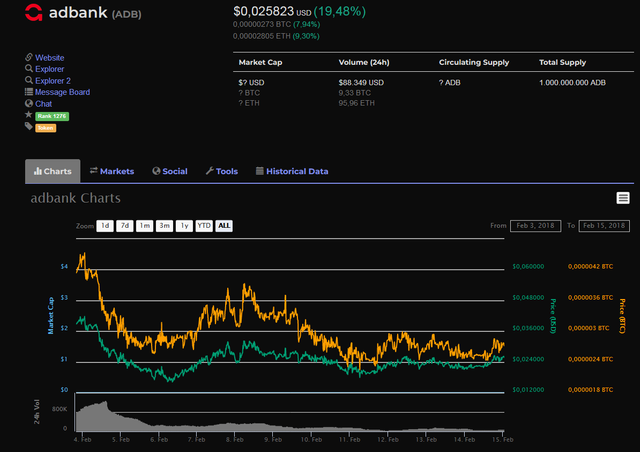Image resolution: width=640 pixels, height=452 pixels.
Task: Set chart zoom to ALL
Action: coord(224,226)
